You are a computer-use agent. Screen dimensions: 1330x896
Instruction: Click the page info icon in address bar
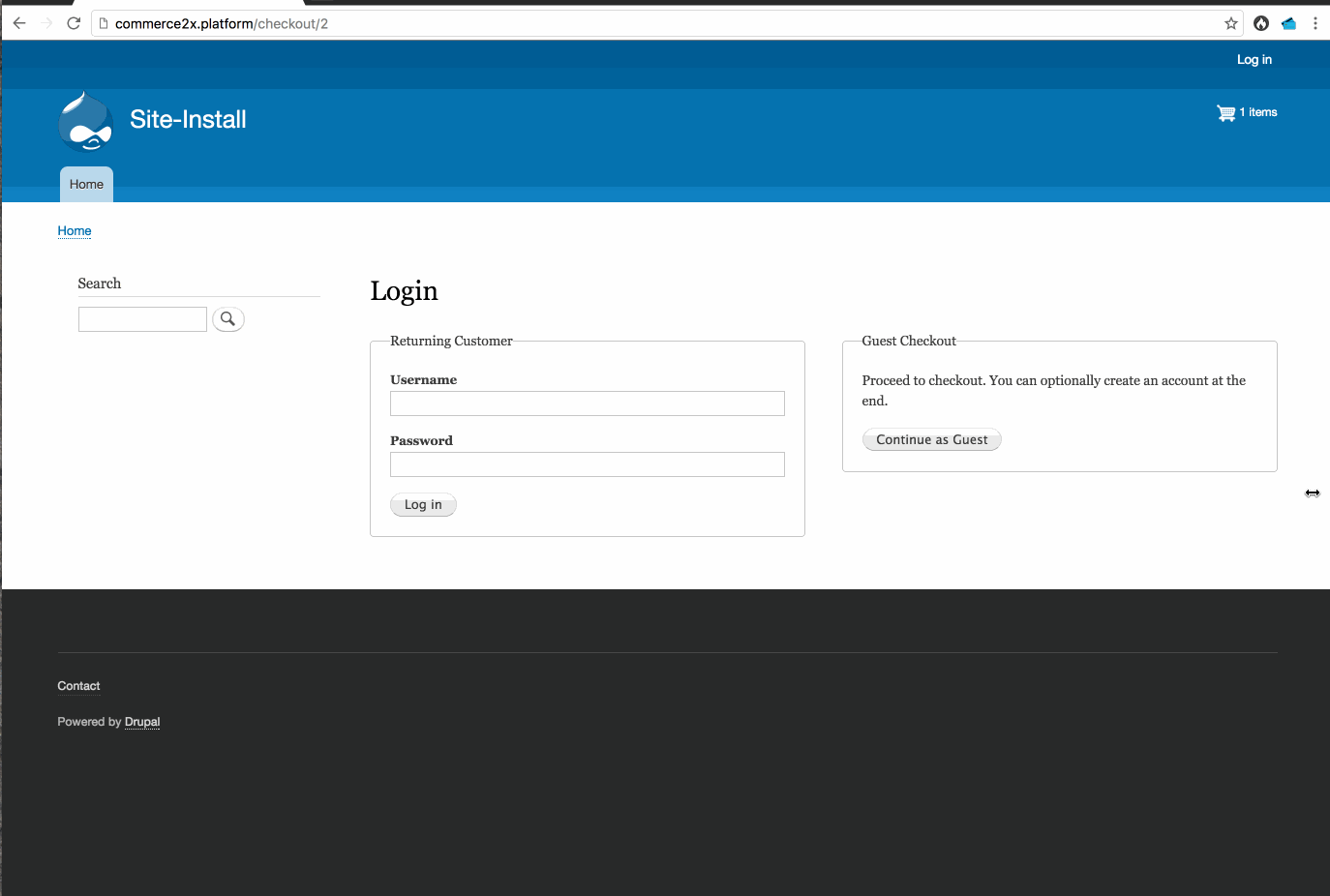pyautogui.click(x=104, y=23)
